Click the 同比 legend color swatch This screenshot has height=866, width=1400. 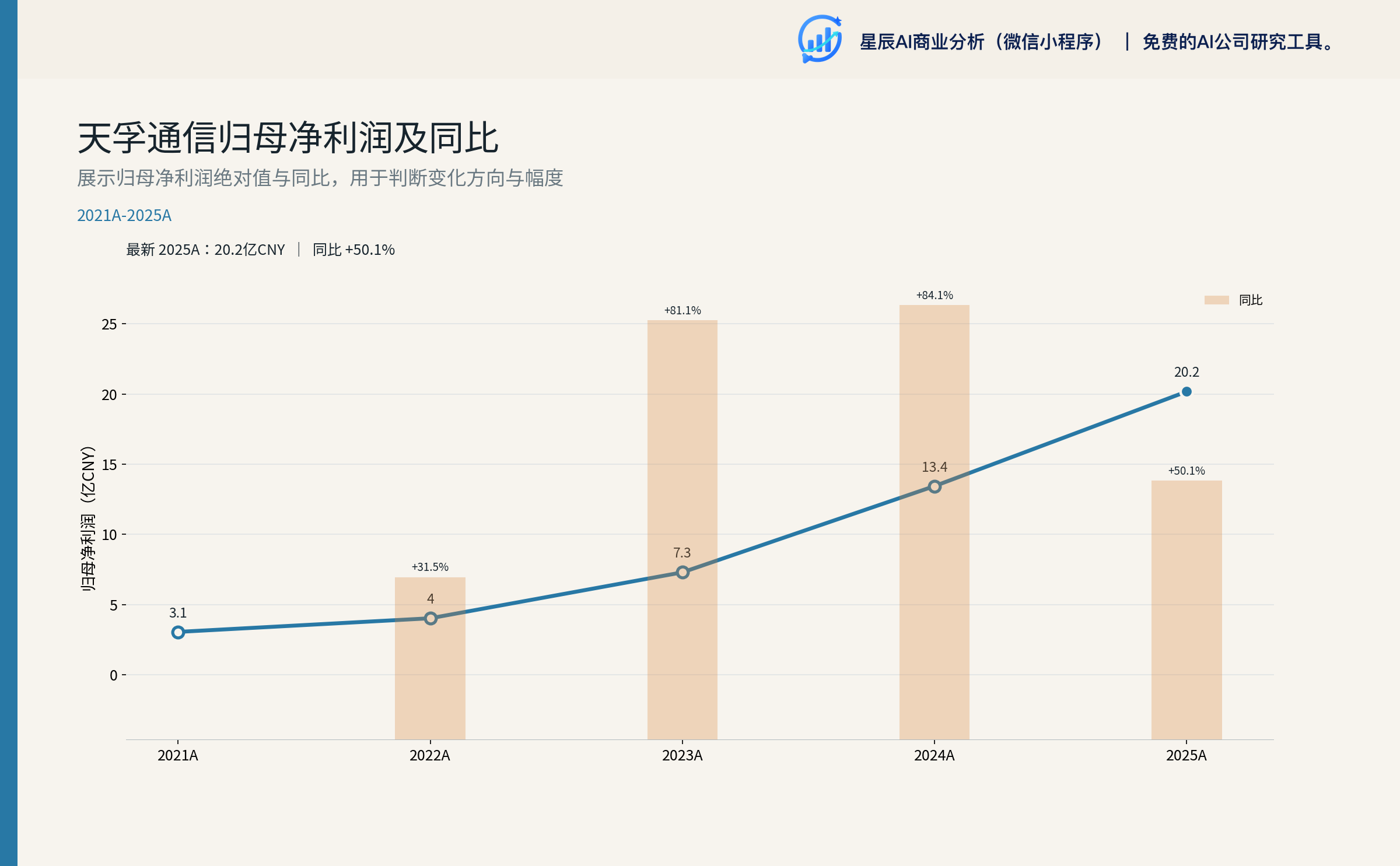pos(1216,300)
